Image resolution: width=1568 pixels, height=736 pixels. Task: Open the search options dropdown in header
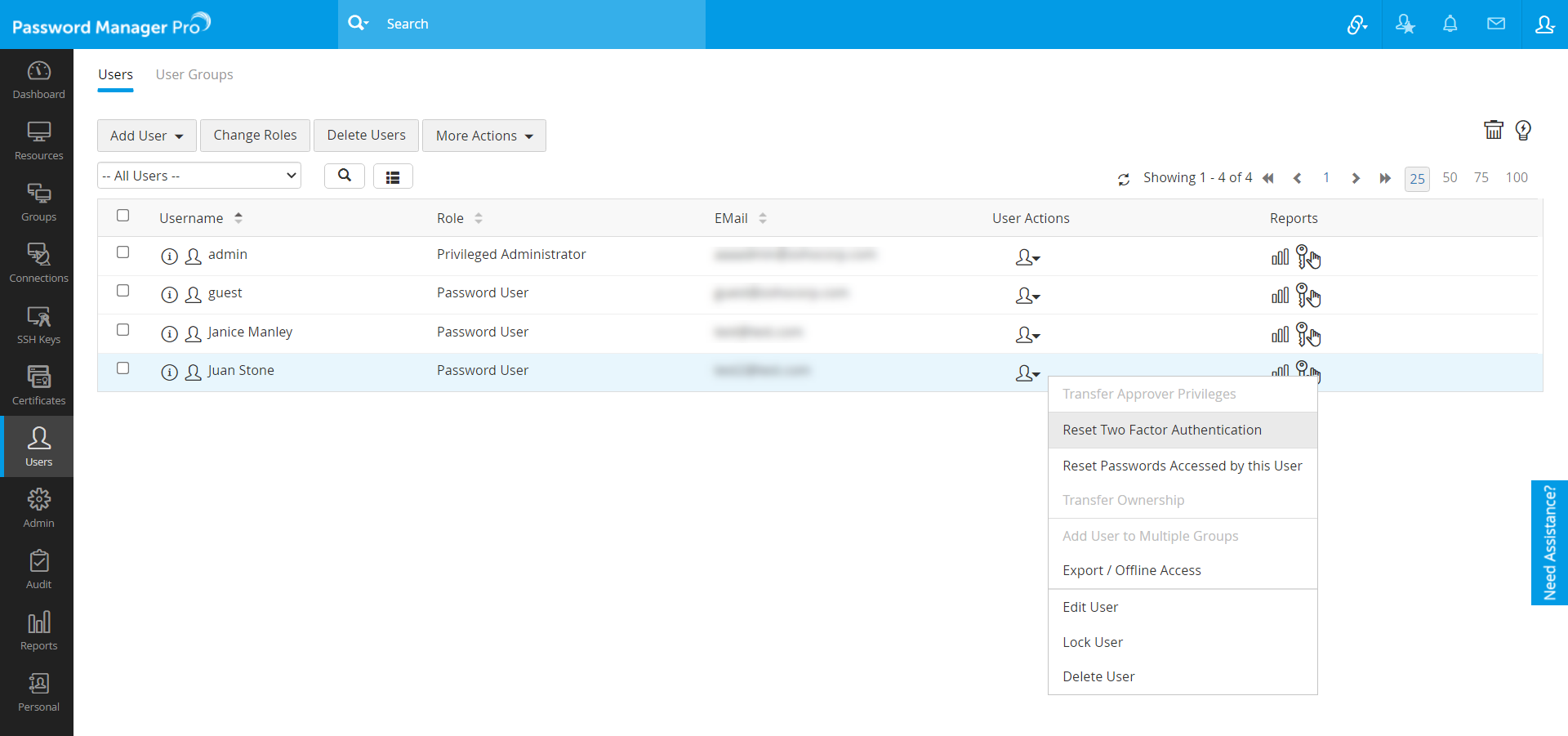click(358, 24)
